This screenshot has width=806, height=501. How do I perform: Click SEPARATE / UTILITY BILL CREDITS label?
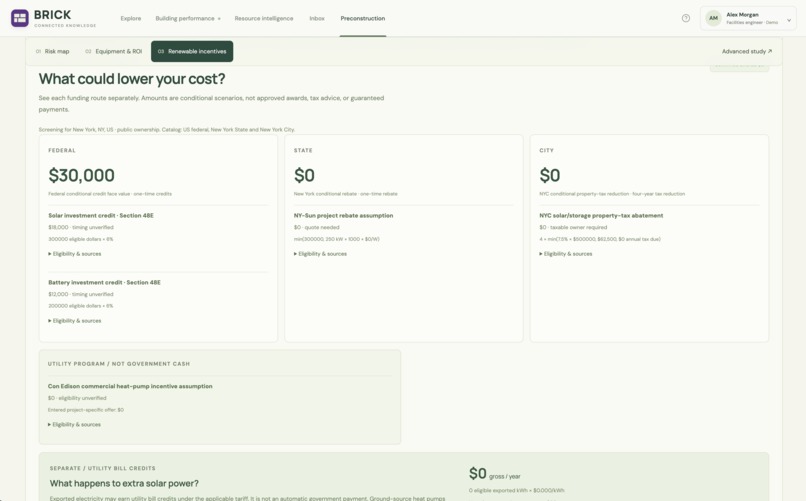click(x=102, y=469)
